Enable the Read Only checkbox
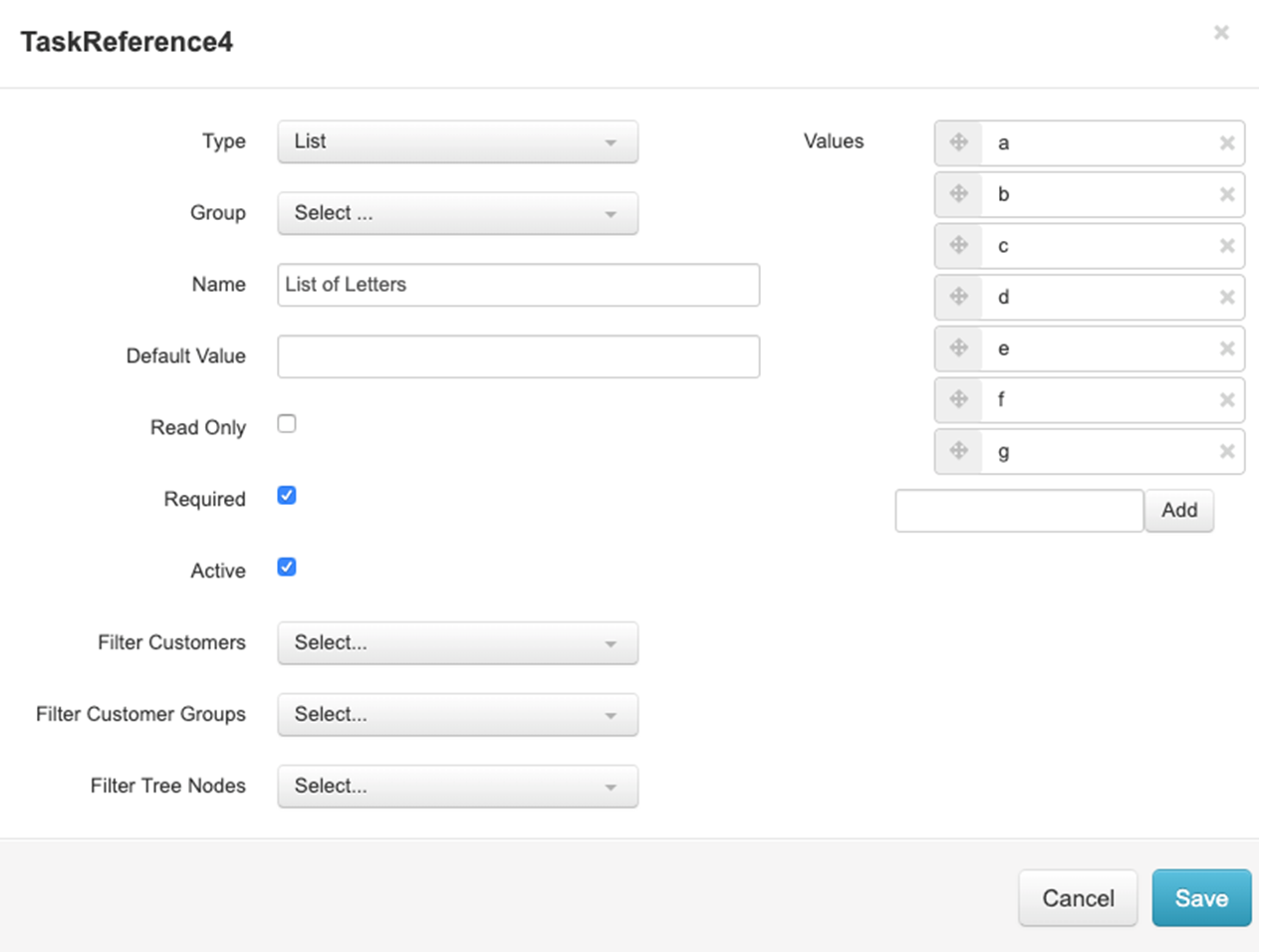Screen dimensions: 1270x952 (287, 424)
